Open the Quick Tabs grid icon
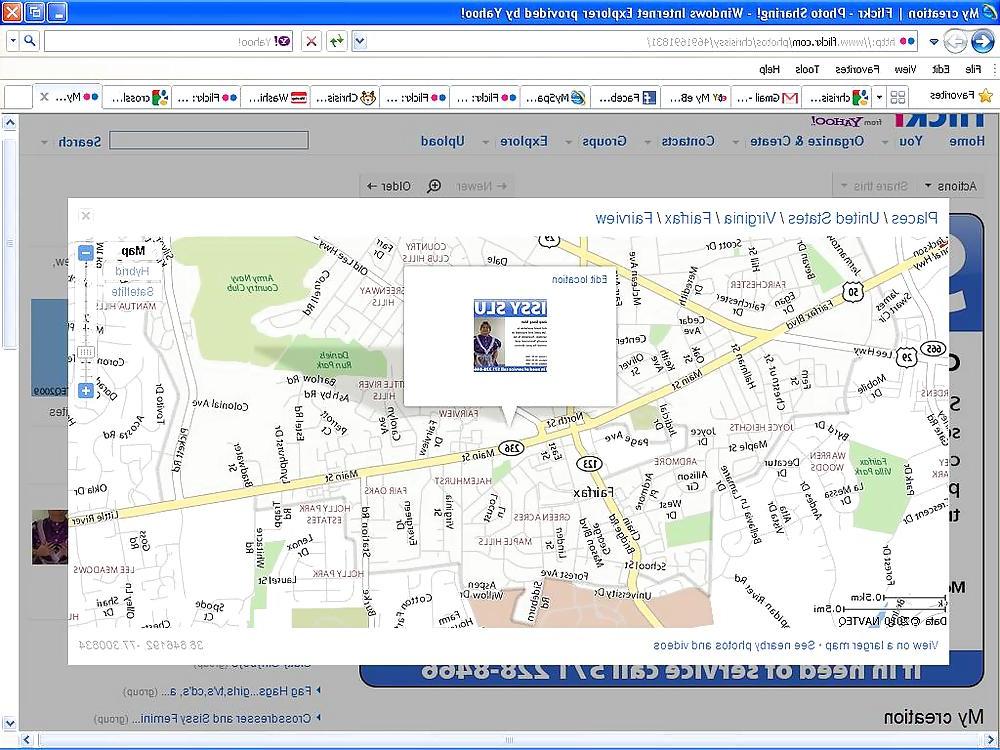This screenshot has height=750, width=1000. point(898,98)
